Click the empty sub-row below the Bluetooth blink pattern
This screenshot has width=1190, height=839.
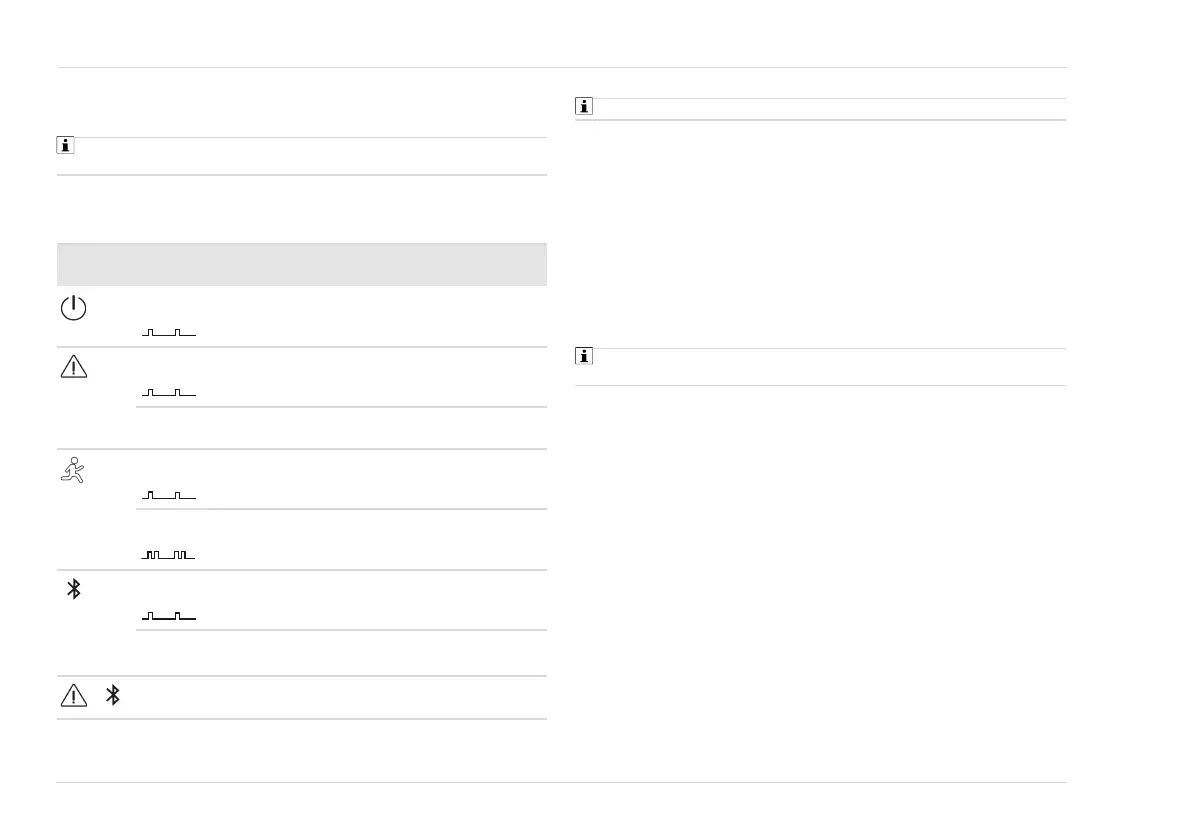coord(340,653)
